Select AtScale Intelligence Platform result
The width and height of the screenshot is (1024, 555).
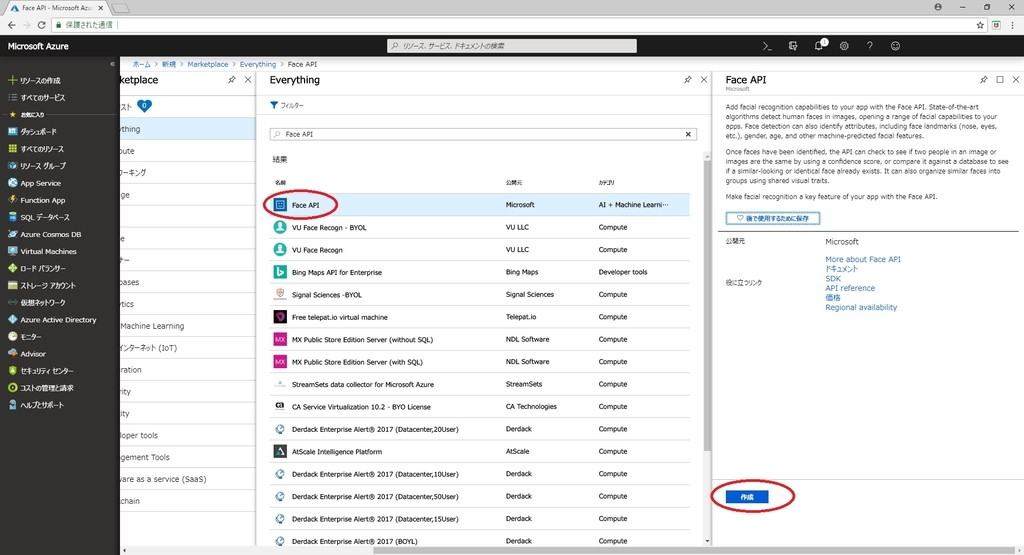[x=480, y=451]
